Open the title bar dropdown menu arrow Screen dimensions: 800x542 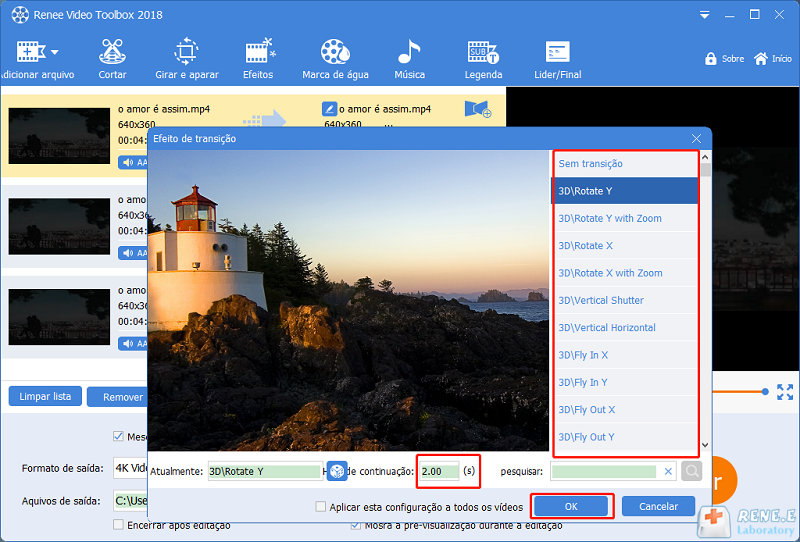pyautogui.click(x=705, y=15)
